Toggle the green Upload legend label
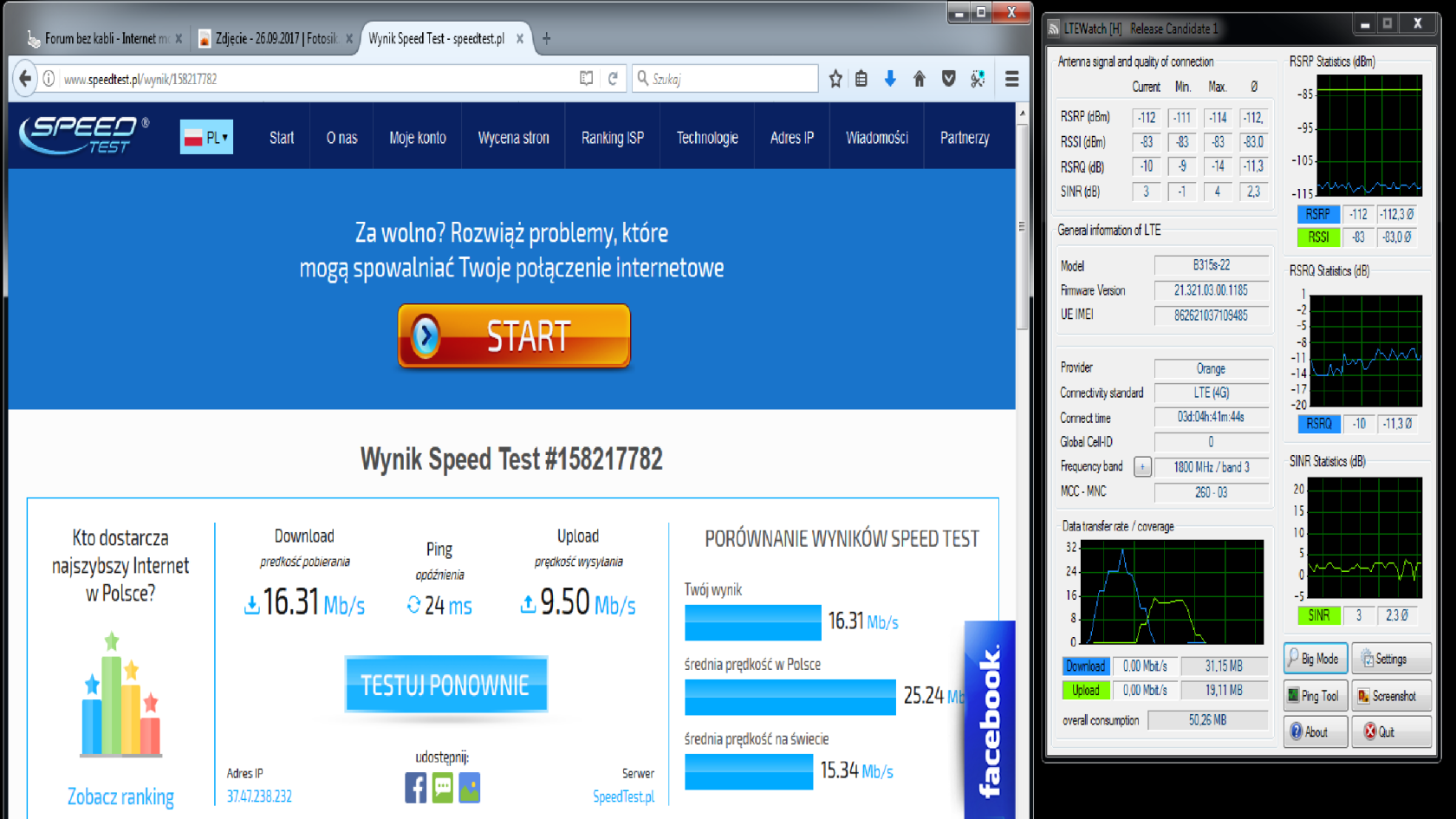 pyautogui.click(x=1085, y=690)
